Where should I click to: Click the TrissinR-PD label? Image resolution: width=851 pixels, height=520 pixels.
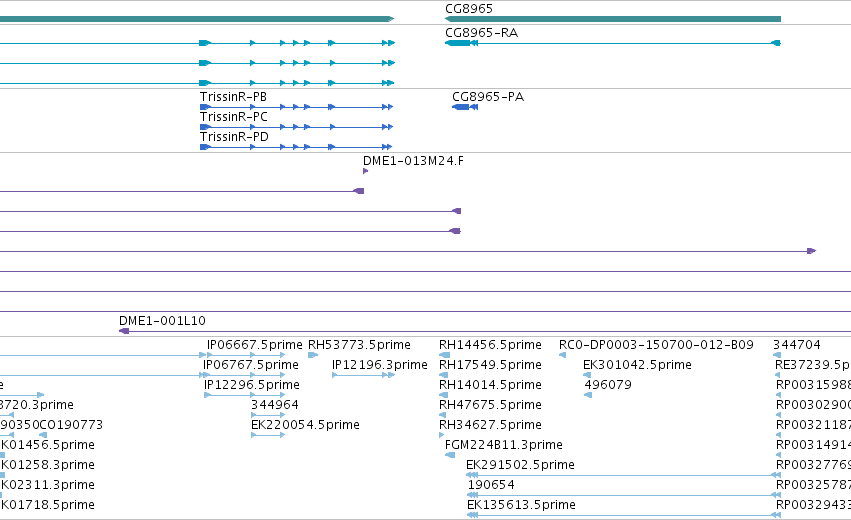click(234, 137)
